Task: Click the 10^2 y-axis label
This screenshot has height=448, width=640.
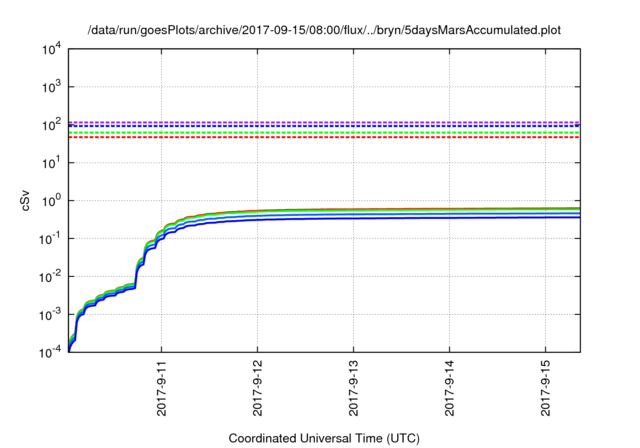Action: (51, 125)
